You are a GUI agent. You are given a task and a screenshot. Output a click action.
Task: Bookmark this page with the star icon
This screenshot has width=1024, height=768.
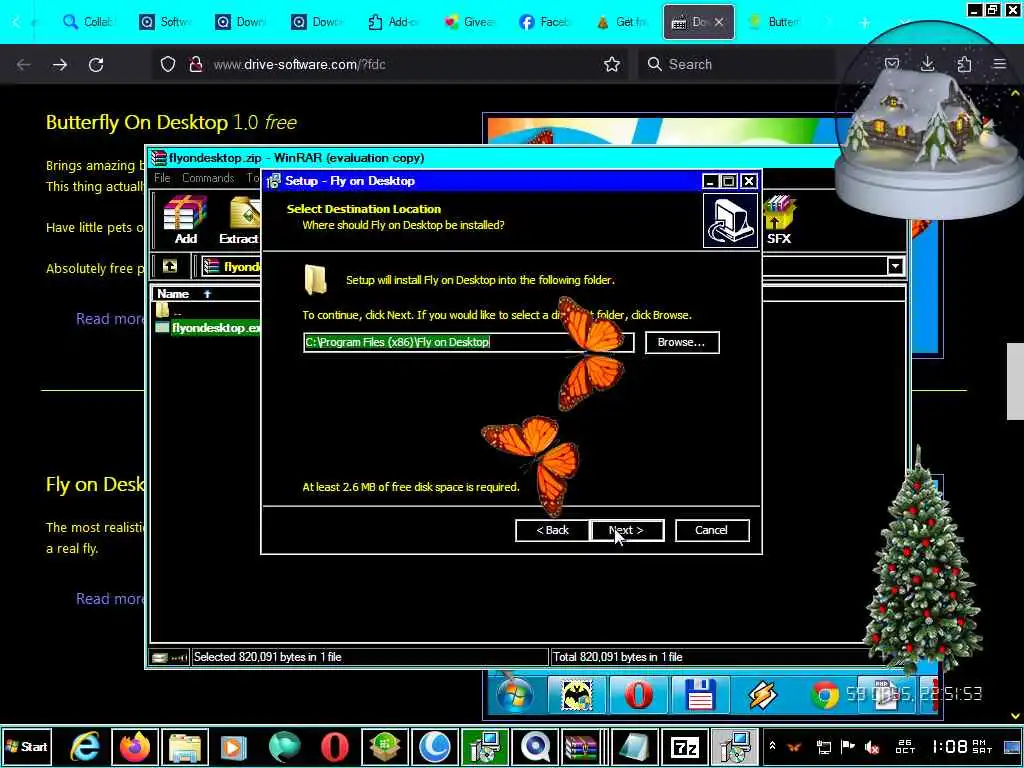pos(612,64)
